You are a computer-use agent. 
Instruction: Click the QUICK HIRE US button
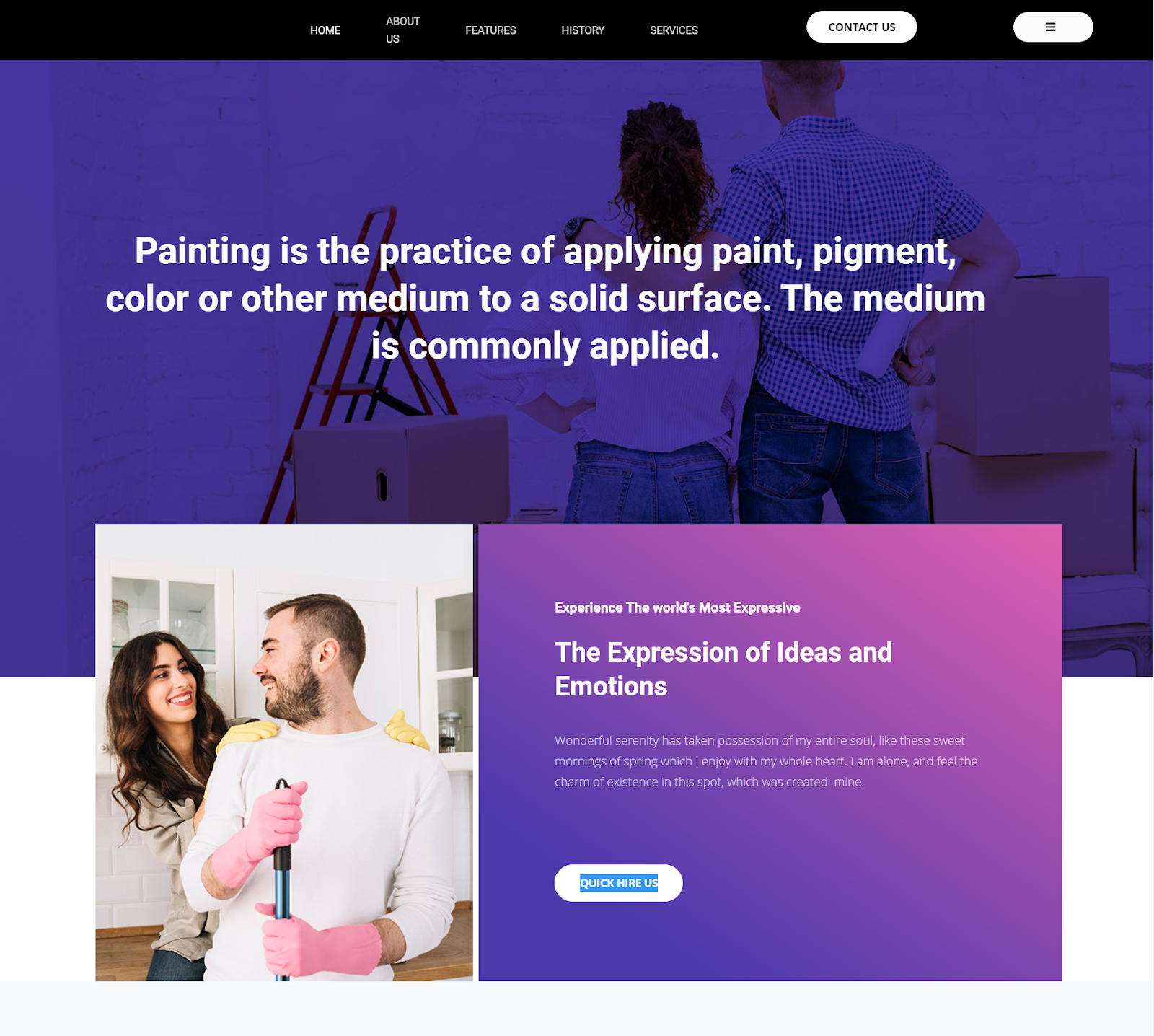click(618, 883)
